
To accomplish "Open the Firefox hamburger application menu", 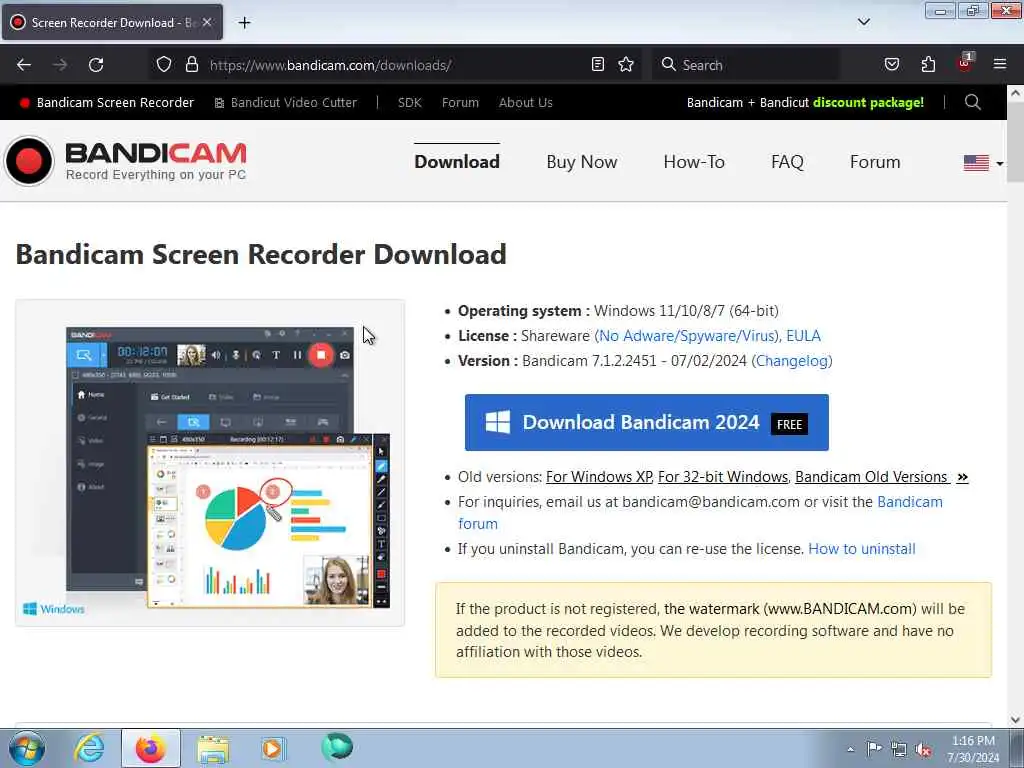I will click(x=1000, y=64).
